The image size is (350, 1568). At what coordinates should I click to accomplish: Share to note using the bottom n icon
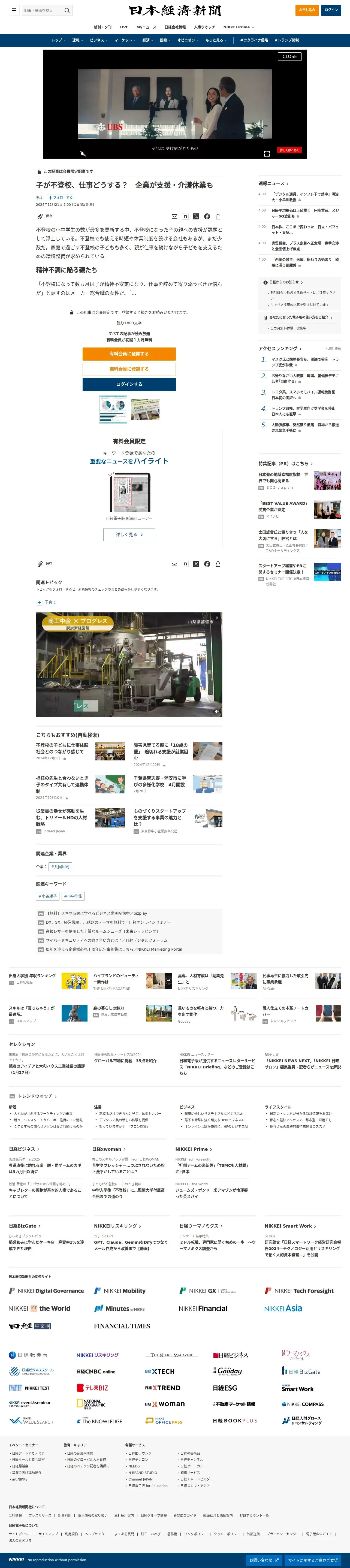click(185, 564)
